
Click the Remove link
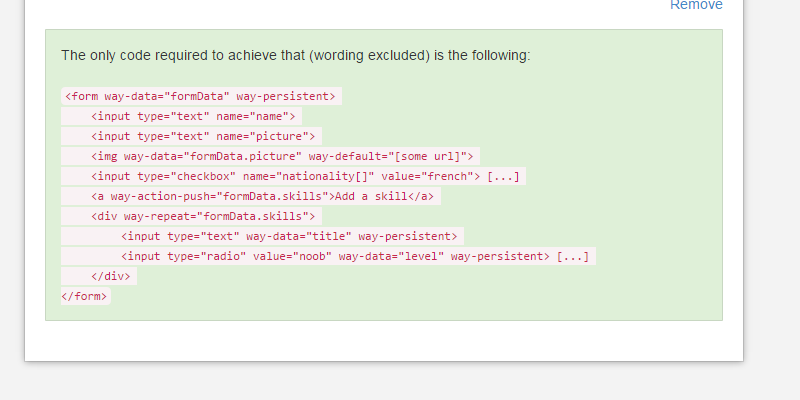pyautogui.click(x=696, y=5)
